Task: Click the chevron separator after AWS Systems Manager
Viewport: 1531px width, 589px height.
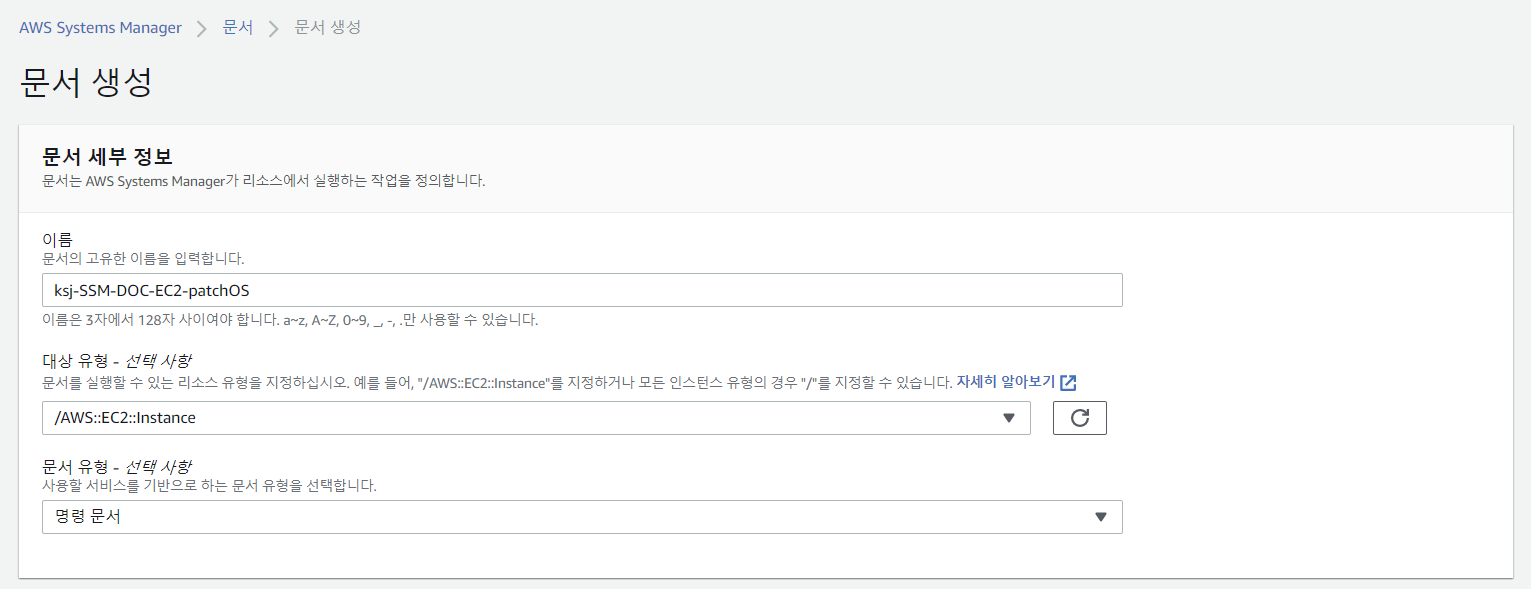Action: 203,28
